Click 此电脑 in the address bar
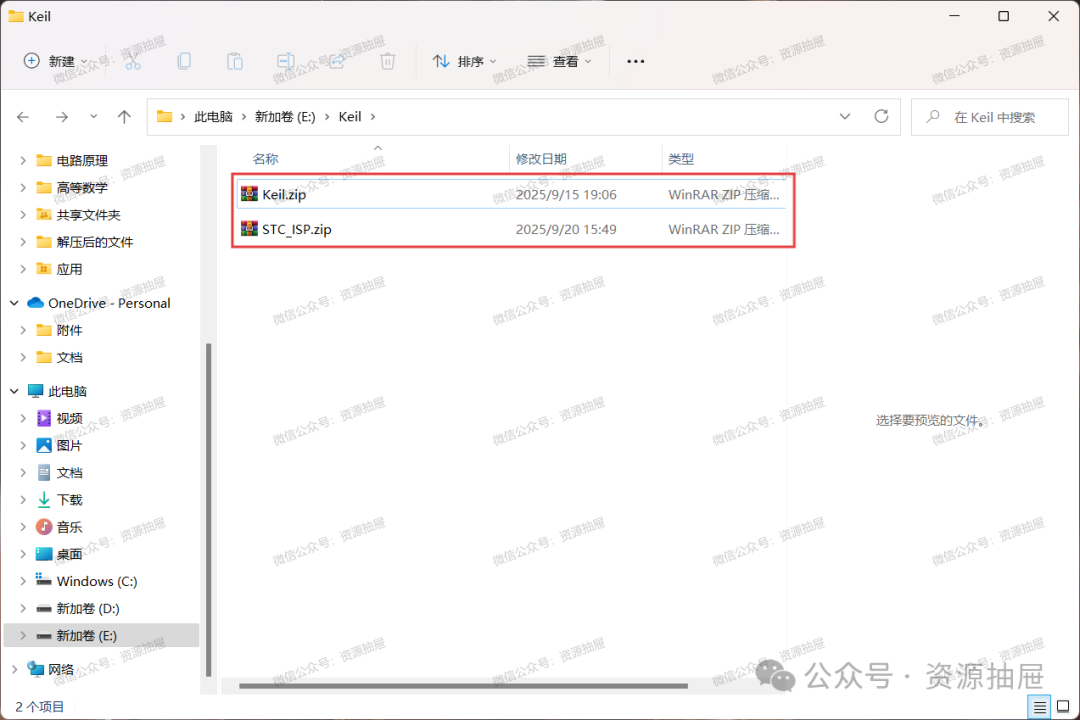The height and width of the screenshot is (720, 1080). click(x=214, y=117)
